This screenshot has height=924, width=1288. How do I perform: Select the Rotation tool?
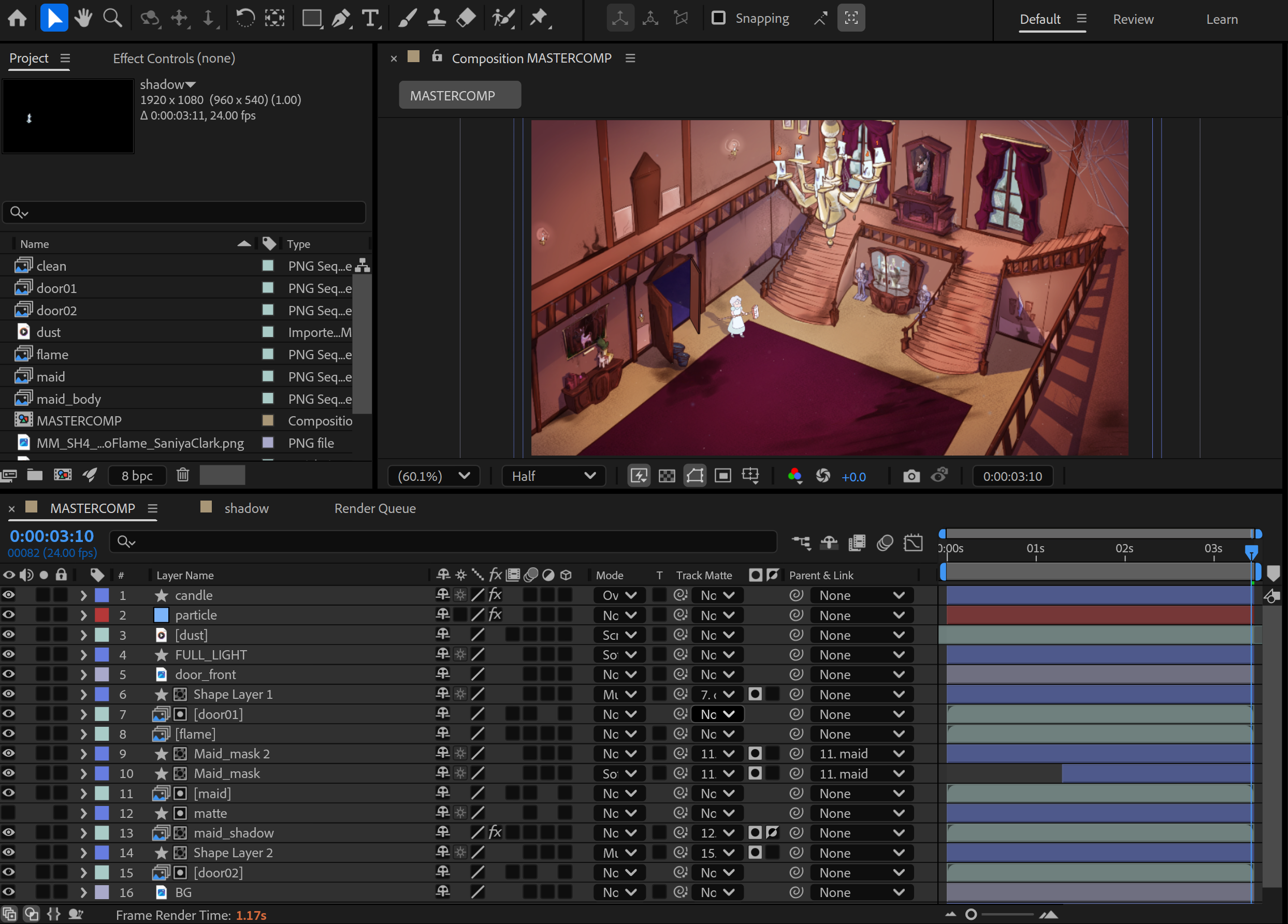(x=245, y=18)
